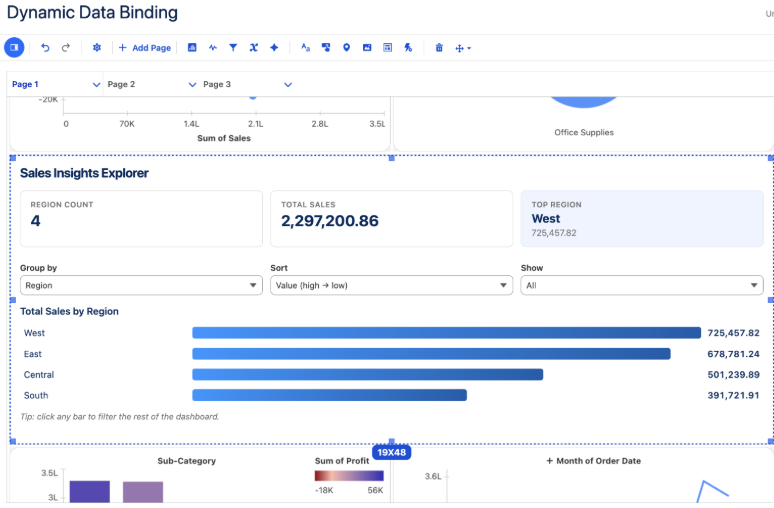Screen dimensions: 774x508
Task: Click the value 391,721.91
Action: pos(733,395)
